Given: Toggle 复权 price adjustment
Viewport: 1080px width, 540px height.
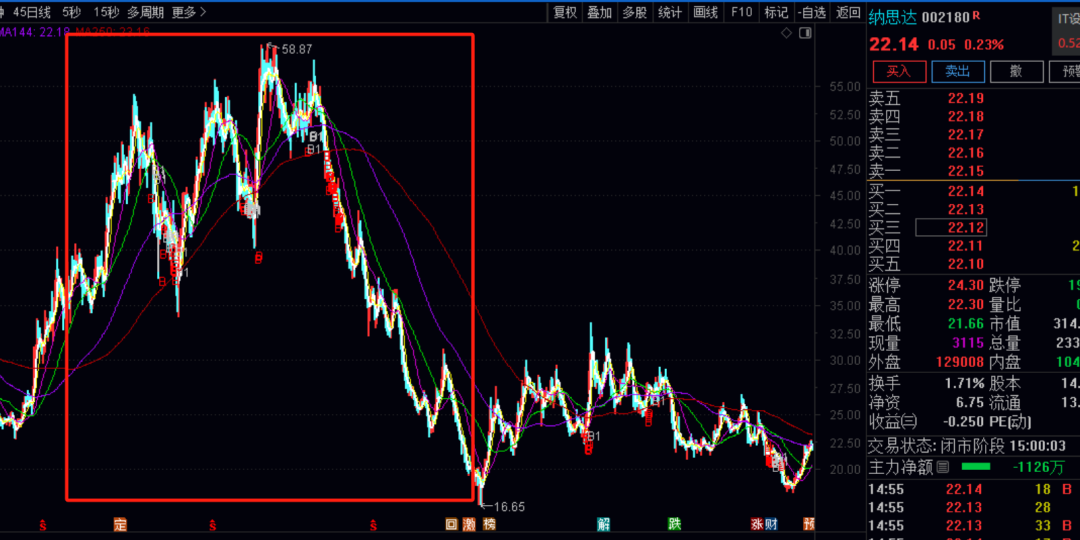Looking at the screenshot, I should click(x=565, y=12).
